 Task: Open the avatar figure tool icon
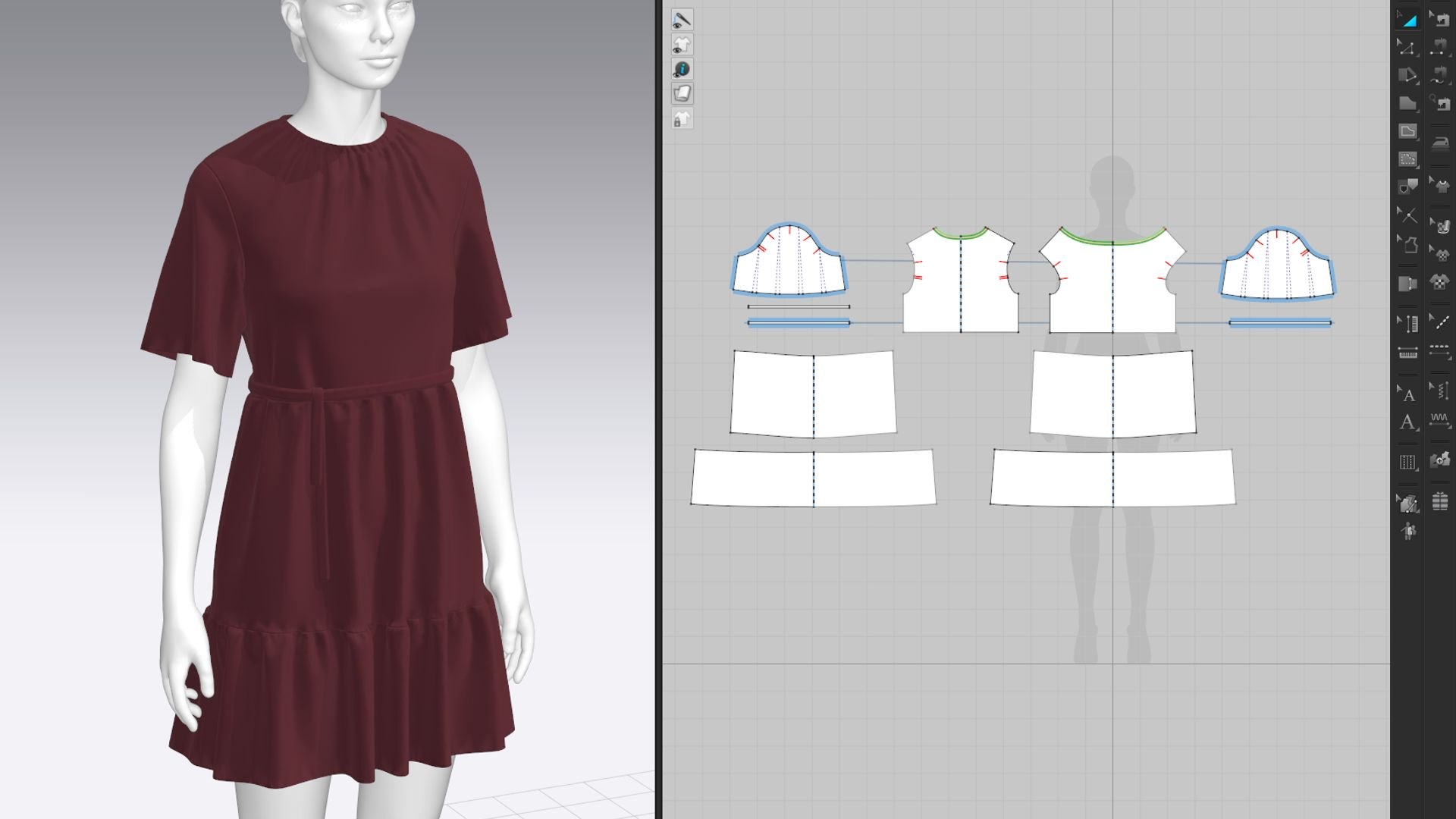[x=1407, y=531]
